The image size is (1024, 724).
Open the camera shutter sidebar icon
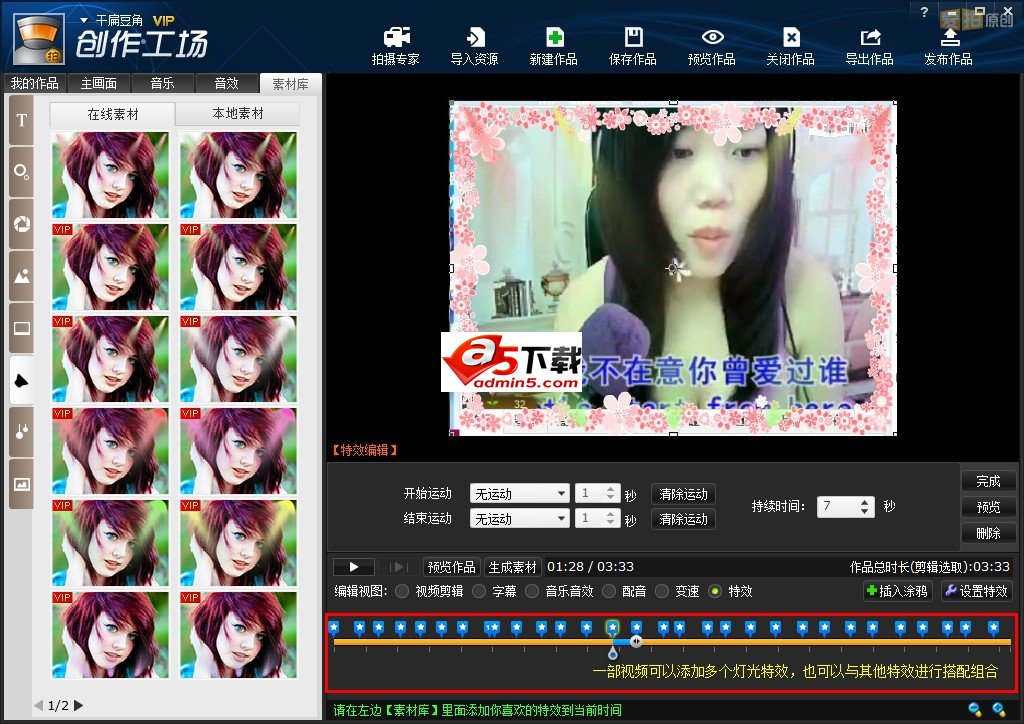[22, 224]
